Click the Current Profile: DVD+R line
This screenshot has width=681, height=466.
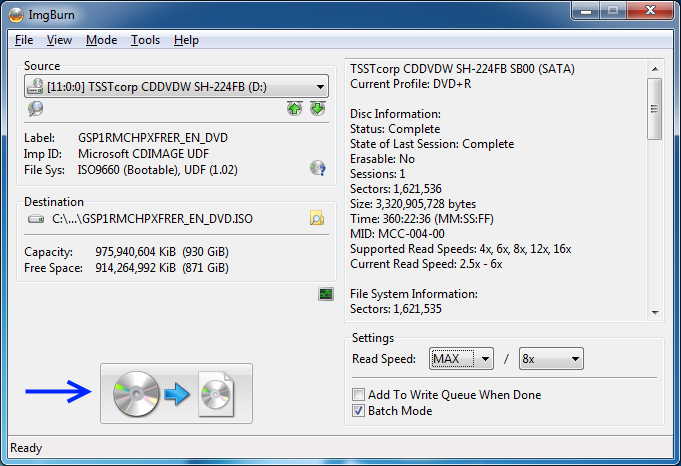click(x=410, y=84)
